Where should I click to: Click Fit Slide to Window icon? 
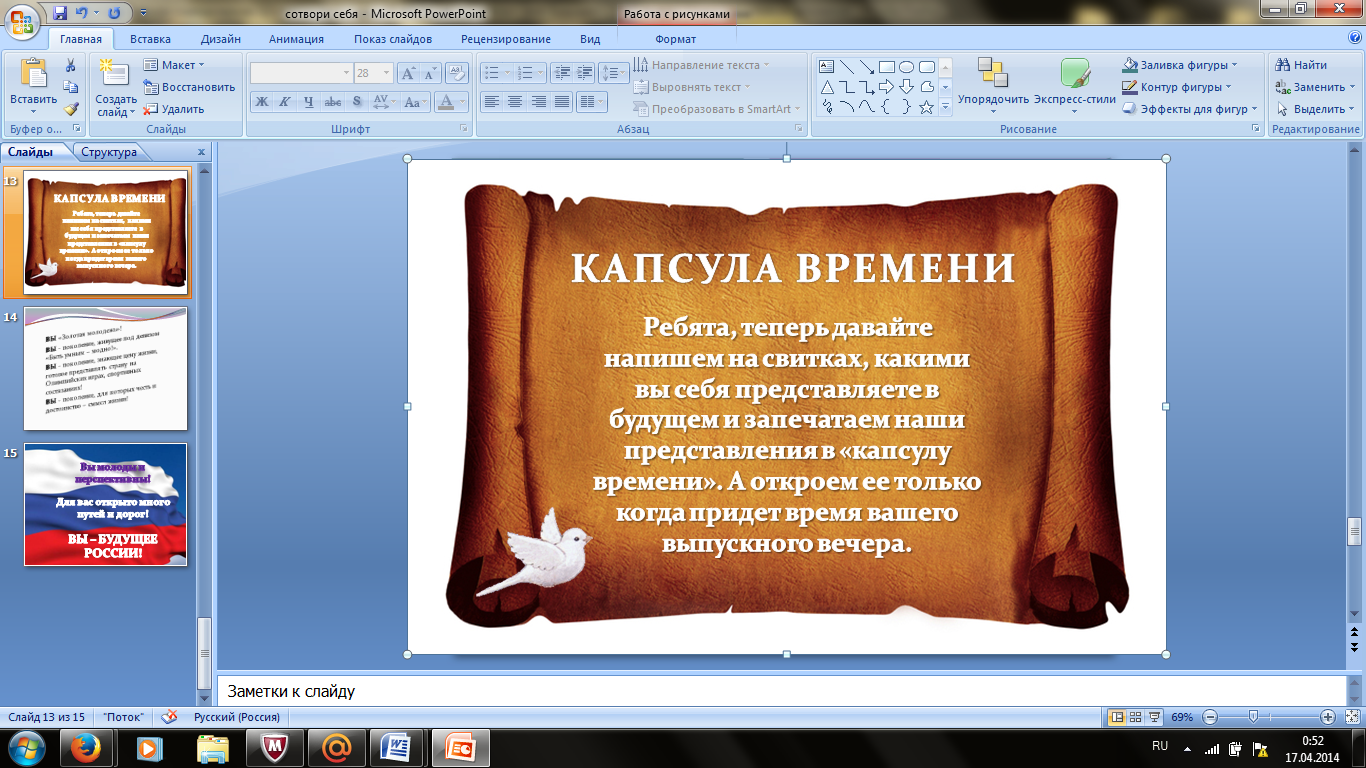pyautogui.click(x=1351, y=717)
